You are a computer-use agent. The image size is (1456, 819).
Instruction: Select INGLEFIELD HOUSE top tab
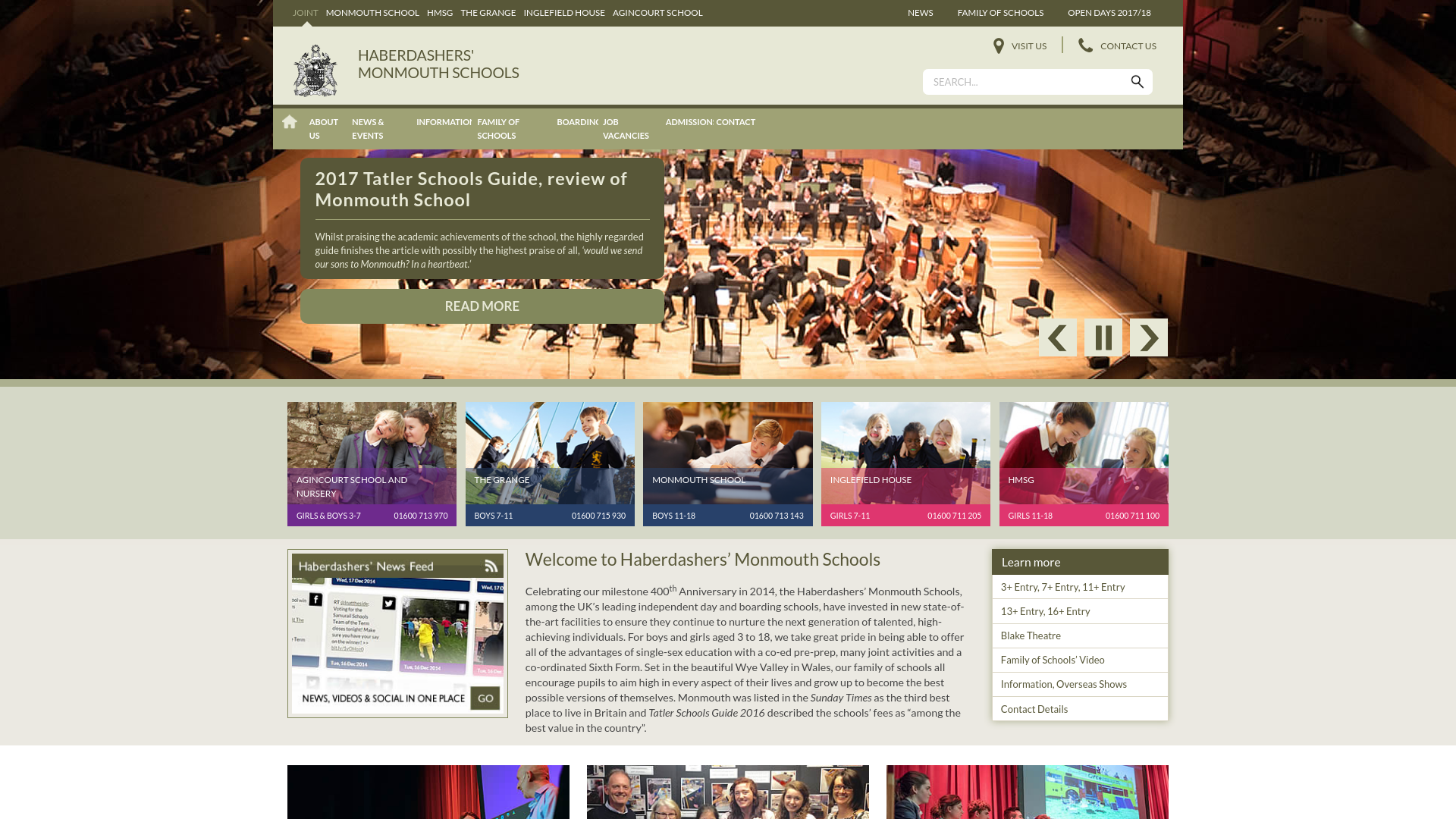coord(564,13)
